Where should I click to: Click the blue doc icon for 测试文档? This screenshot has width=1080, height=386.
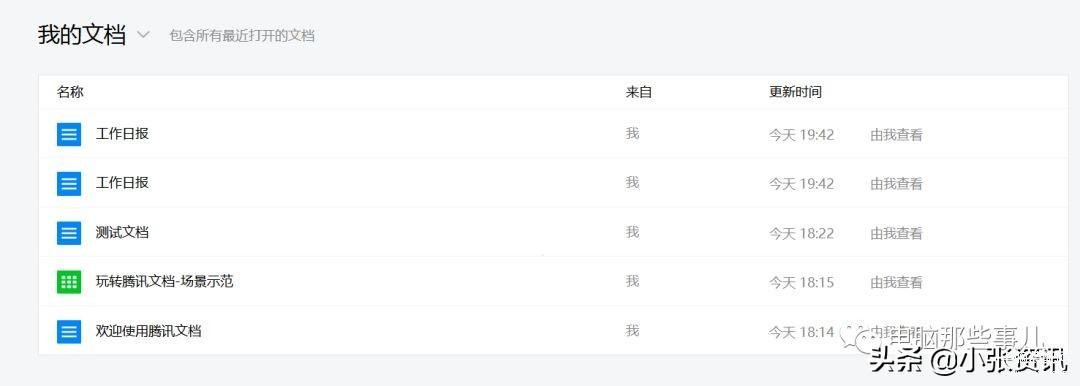[69, 233]
